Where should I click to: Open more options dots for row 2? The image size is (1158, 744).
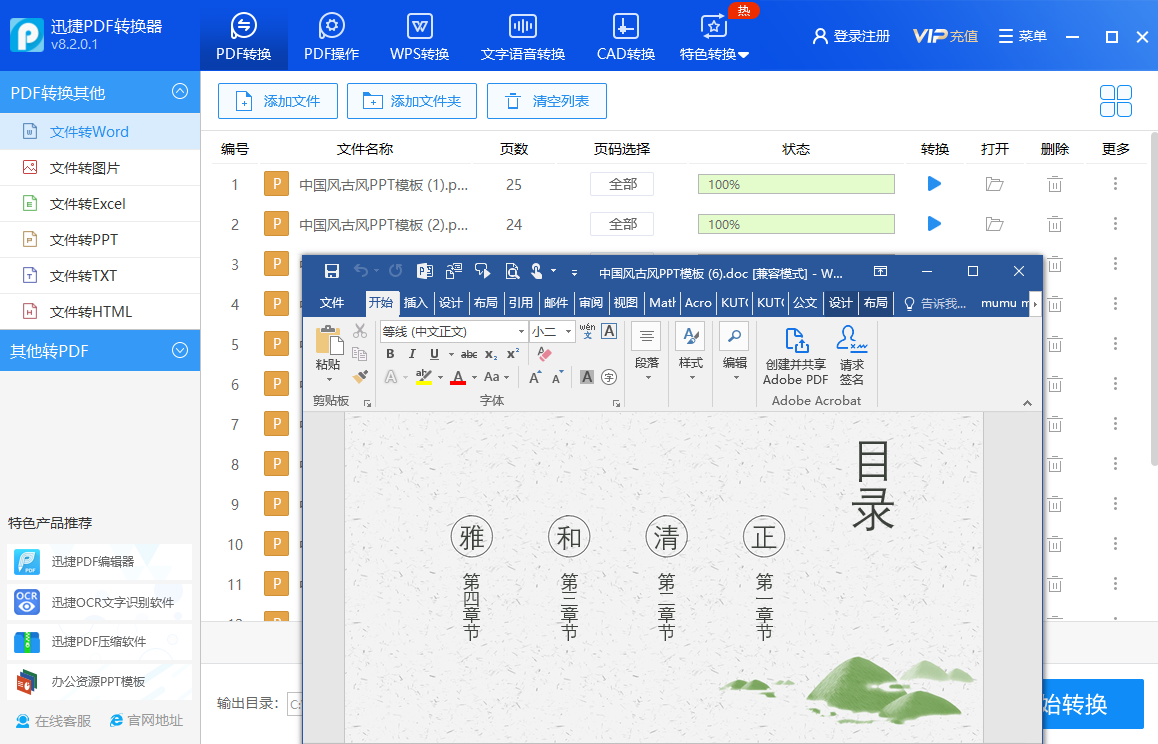pyautogui.click(x=1115, y=223)
